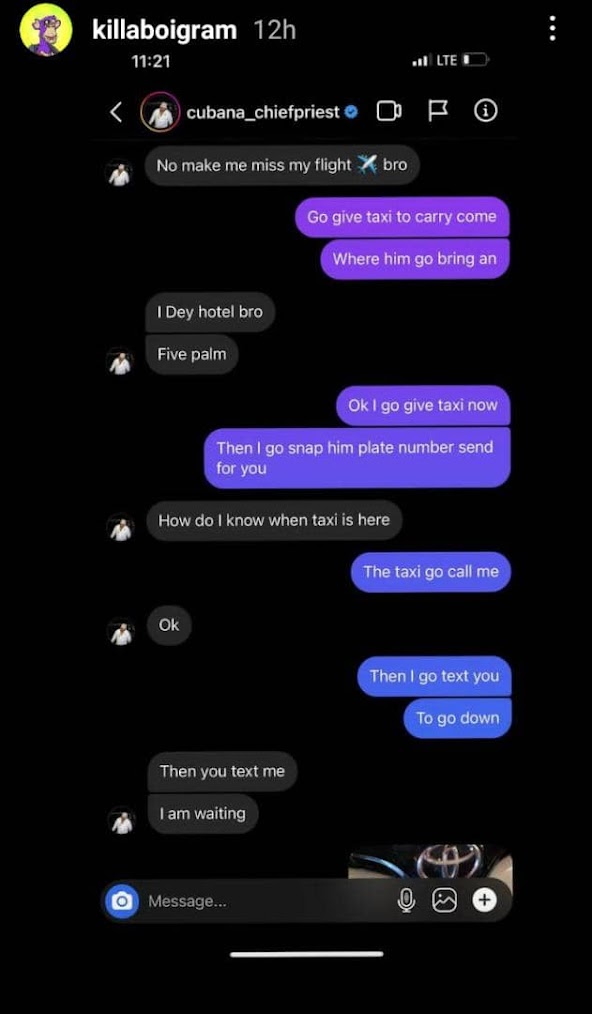Viewport: 592px width, 1014px height.
Task: Tap the back arrow in the chat header
Action: point(116,113)
